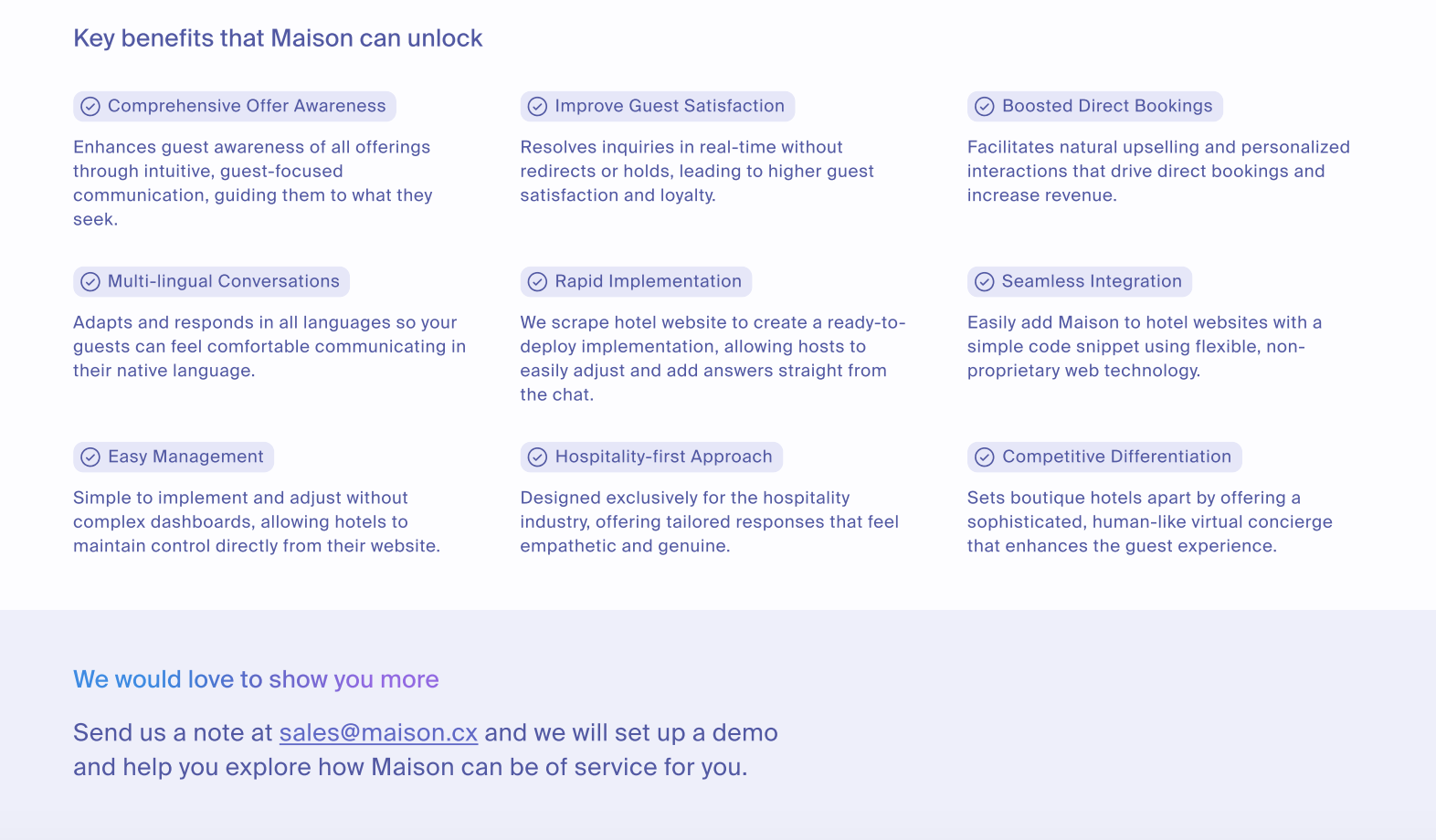Click checkmark icon beside Comprehensive Offer Awareness

tap(90, 107)
